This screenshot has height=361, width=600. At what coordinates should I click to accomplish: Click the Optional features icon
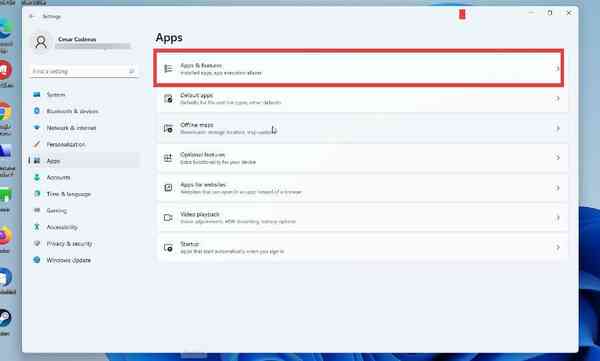(168, 158)
